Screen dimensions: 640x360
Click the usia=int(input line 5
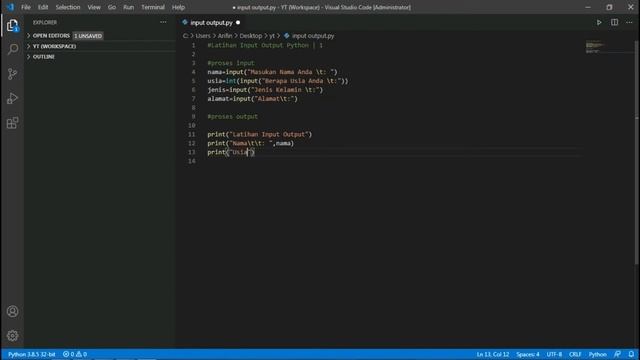278,81
